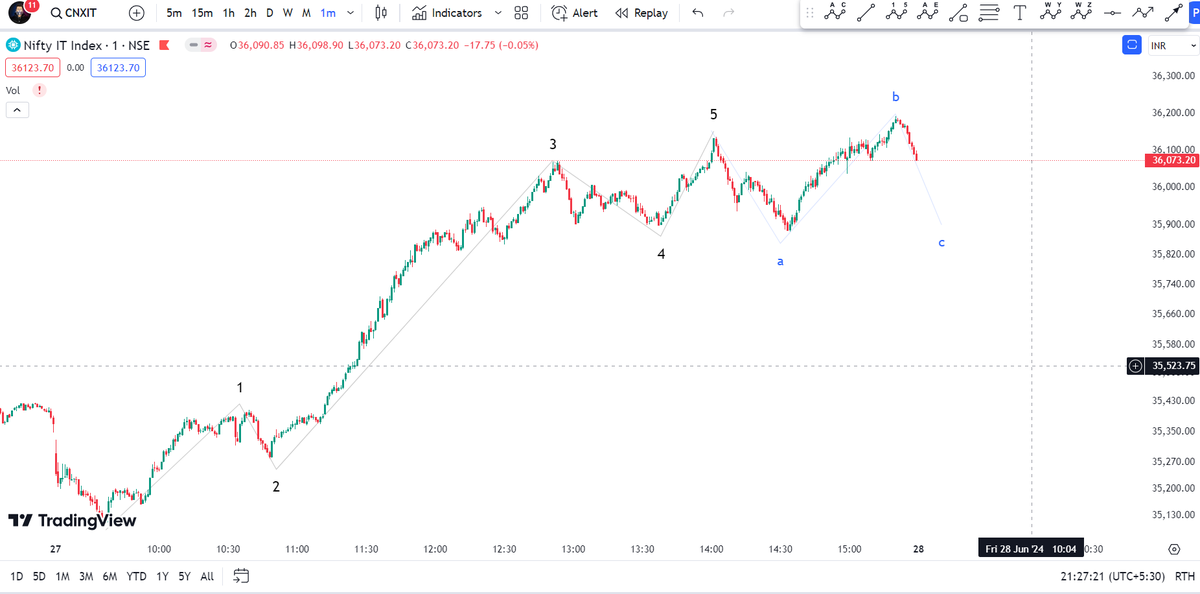Set range to 1D

pos(17,576)
